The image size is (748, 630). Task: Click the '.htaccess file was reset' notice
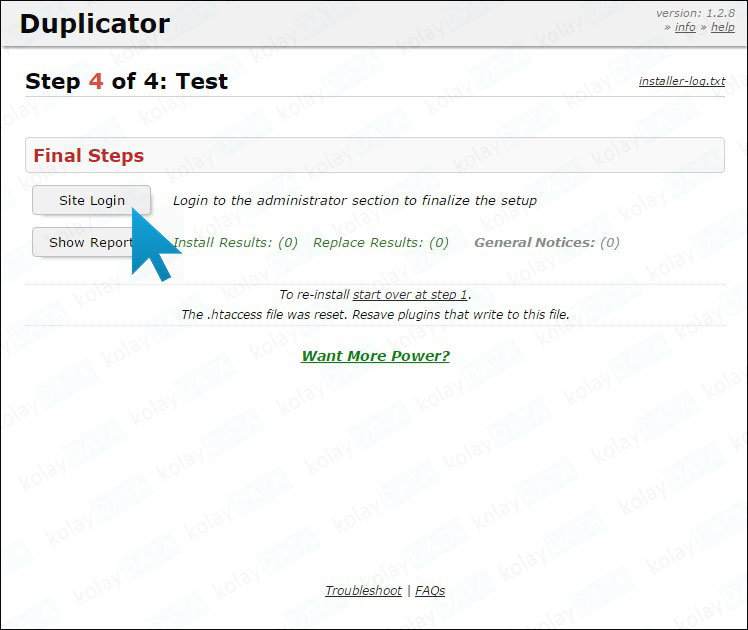tap(375, 315)
